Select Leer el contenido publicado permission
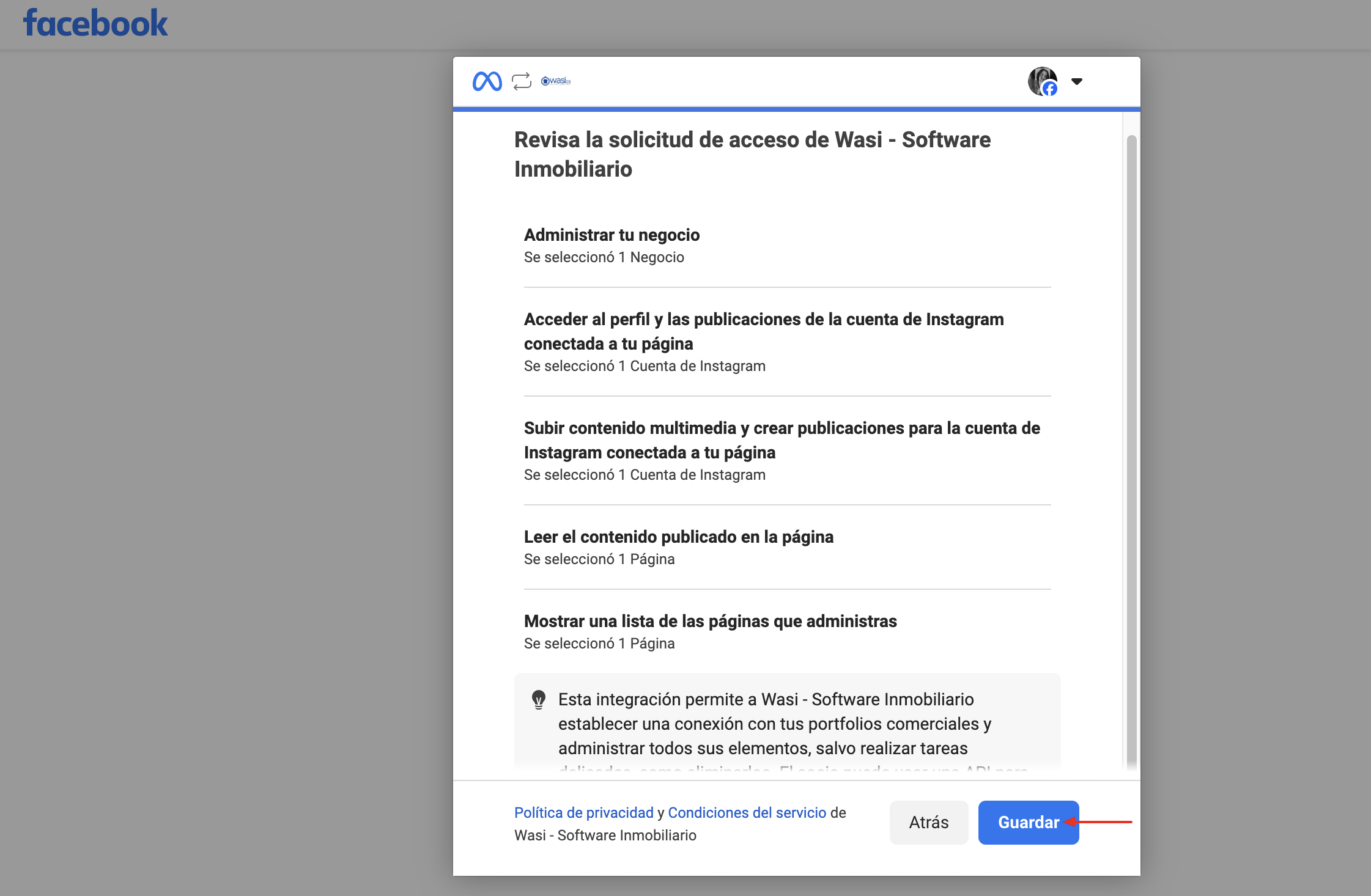 678,537
